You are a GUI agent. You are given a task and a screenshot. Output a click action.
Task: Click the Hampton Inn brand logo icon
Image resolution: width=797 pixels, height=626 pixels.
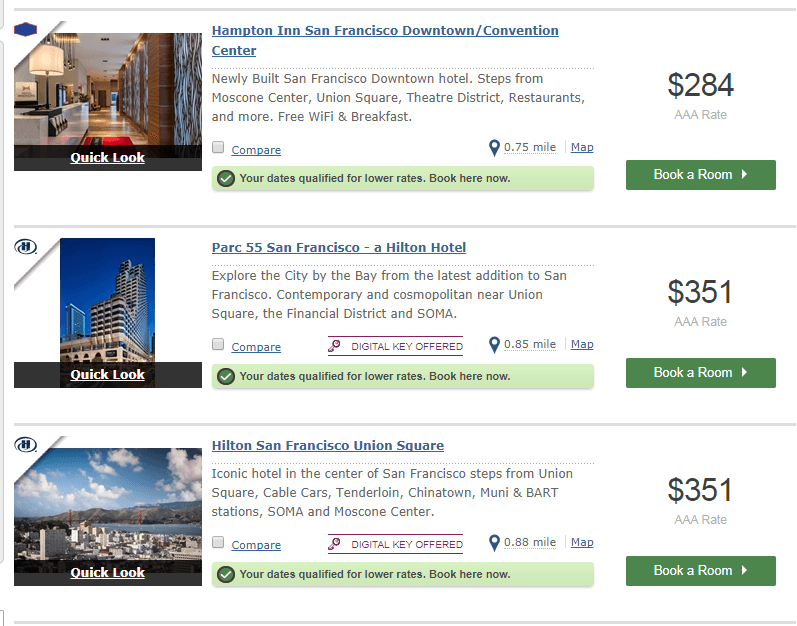(x=25, y=29)
